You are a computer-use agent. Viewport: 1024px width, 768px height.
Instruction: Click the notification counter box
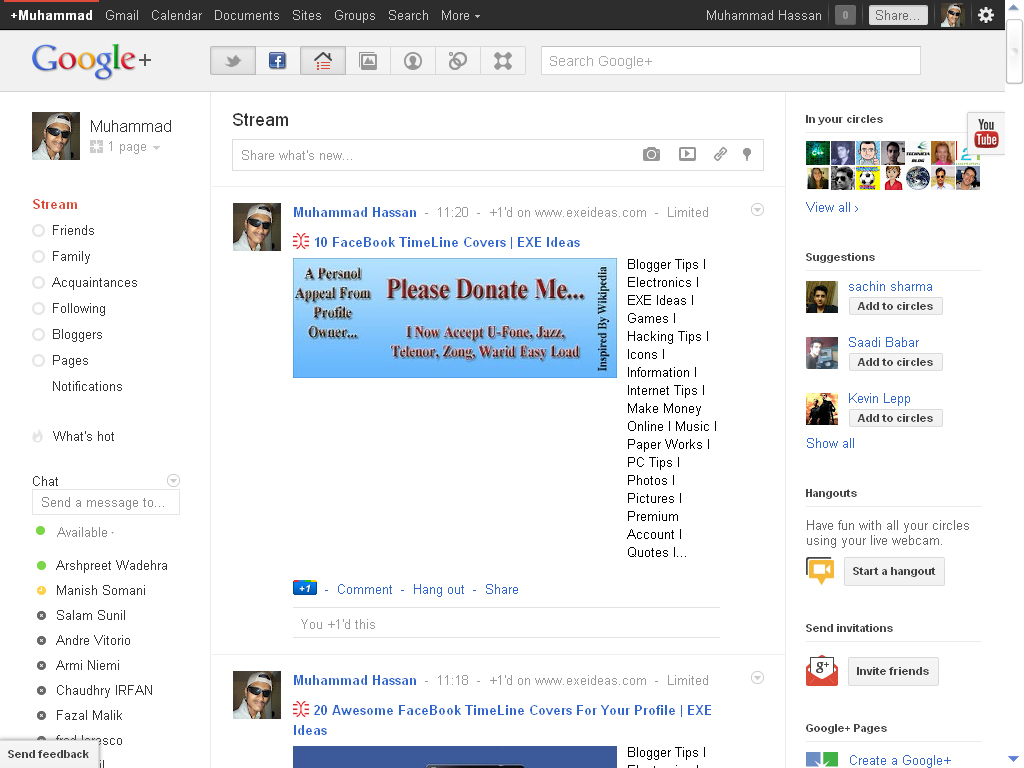(x=845, y=15)
